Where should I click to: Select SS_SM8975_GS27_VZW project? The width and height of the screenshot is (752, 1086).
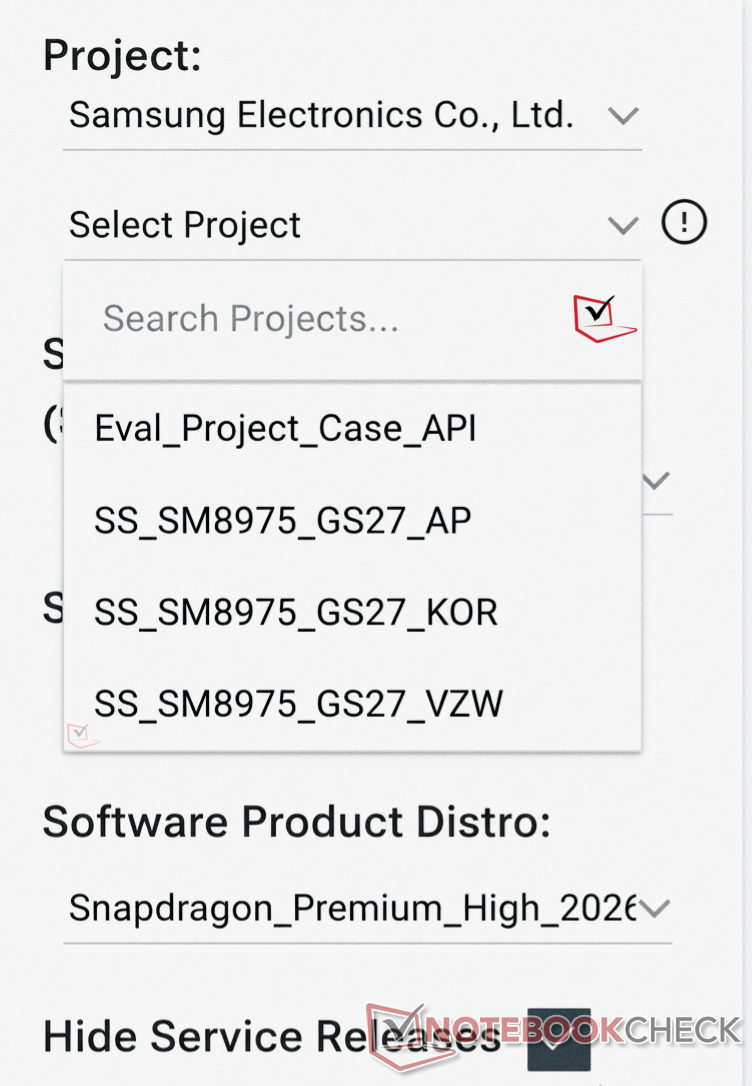[x=352, y=704]
